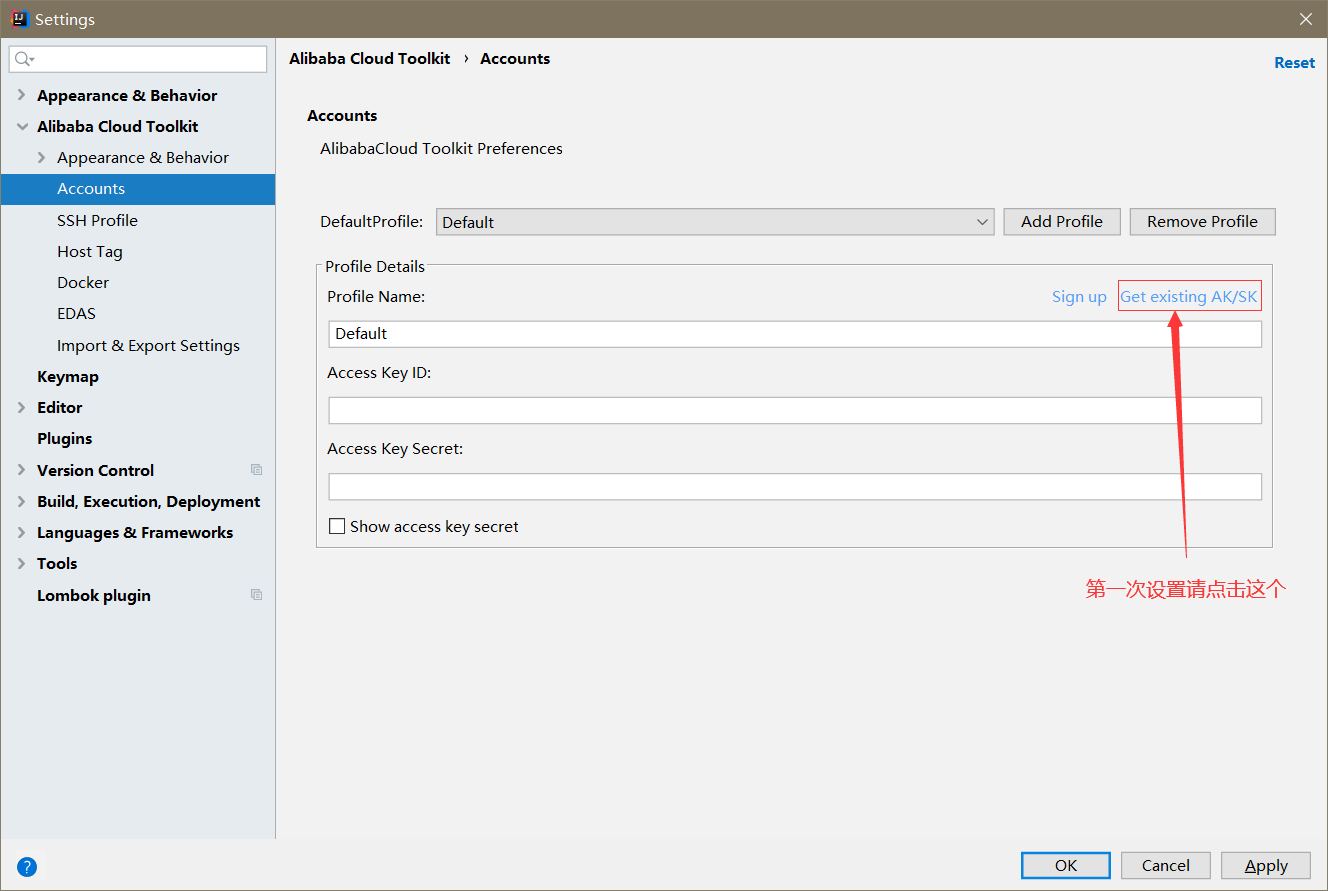Open the DefaultProfile dropdown
The image size is (1328, 891).
(x=715, y=222)
